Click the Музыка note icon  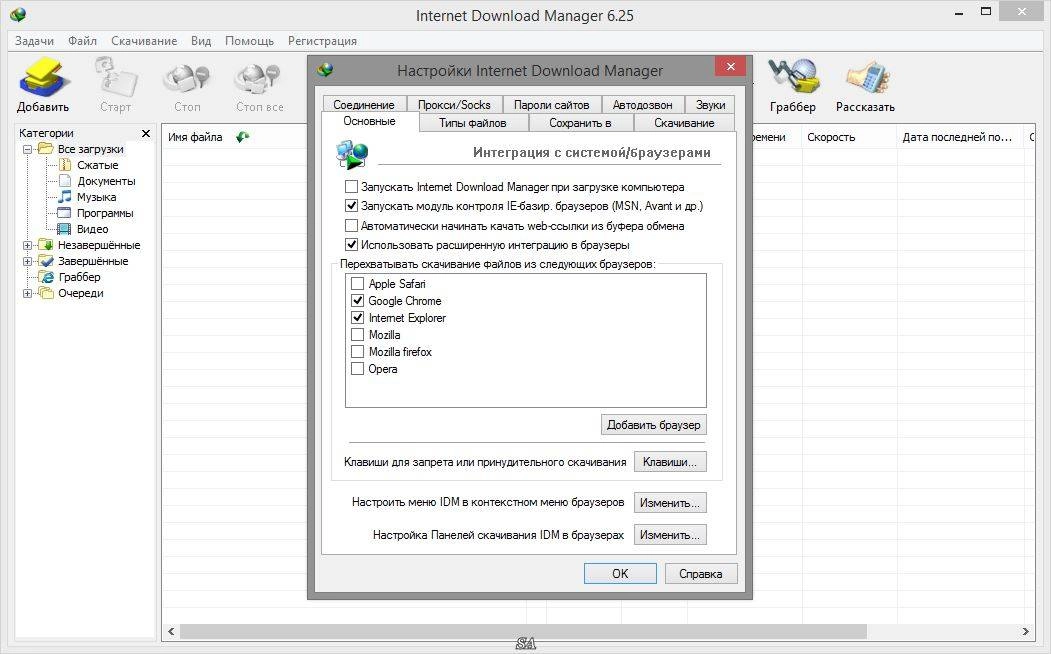[65, 196]
